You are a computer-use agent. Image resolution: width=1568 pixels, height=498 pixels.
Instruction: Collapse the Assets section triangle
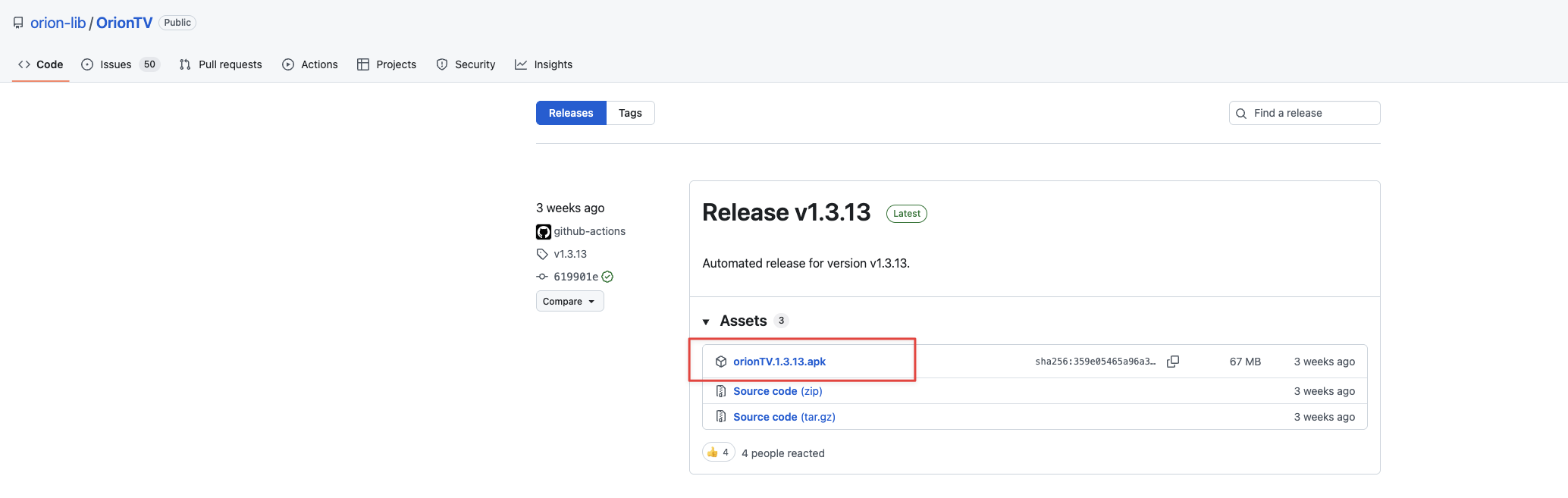tap(706, 321)
